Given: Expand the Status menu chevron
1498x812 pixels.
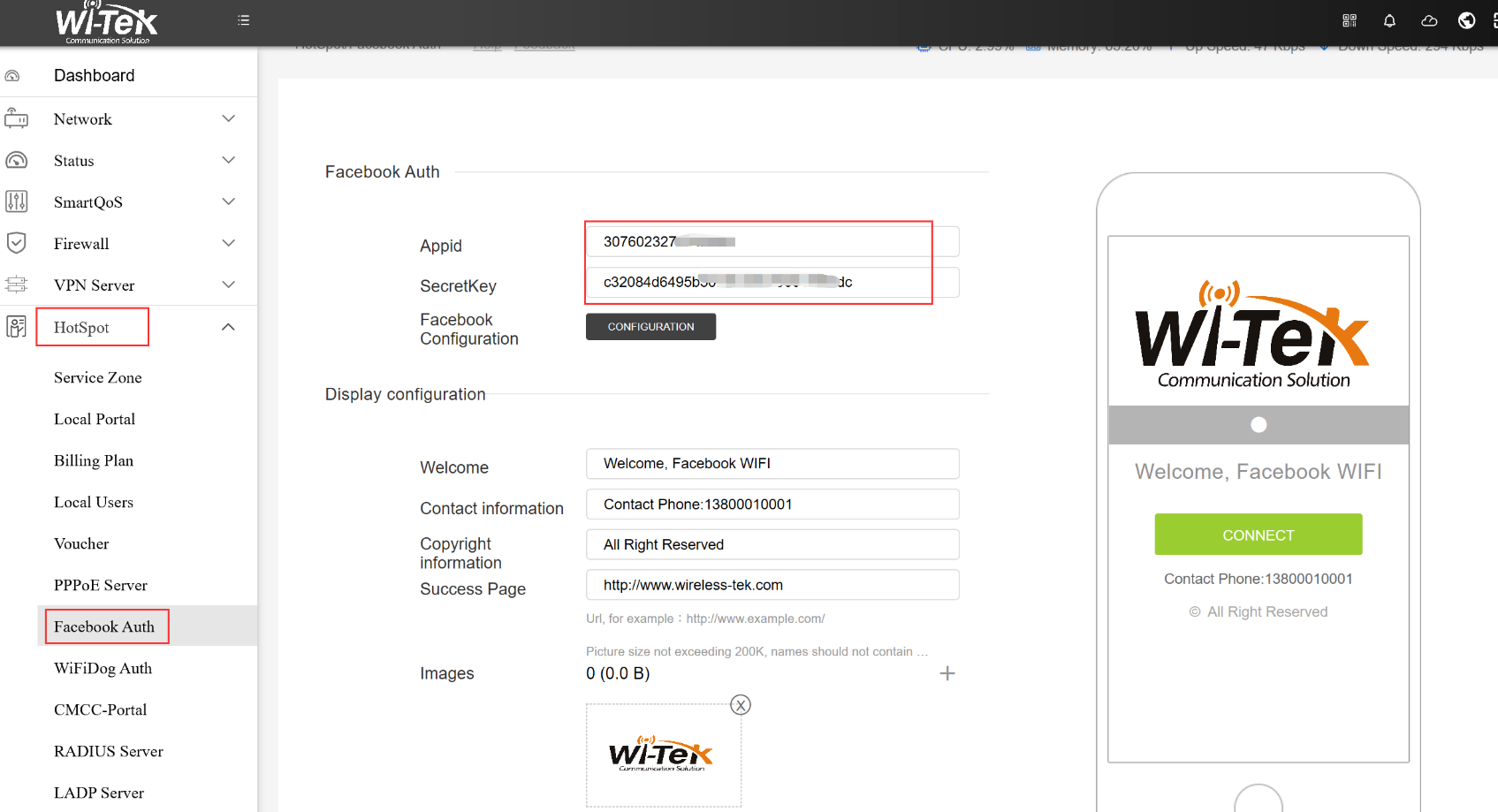Looking at the screenshot, I should [x=229, y=160].
